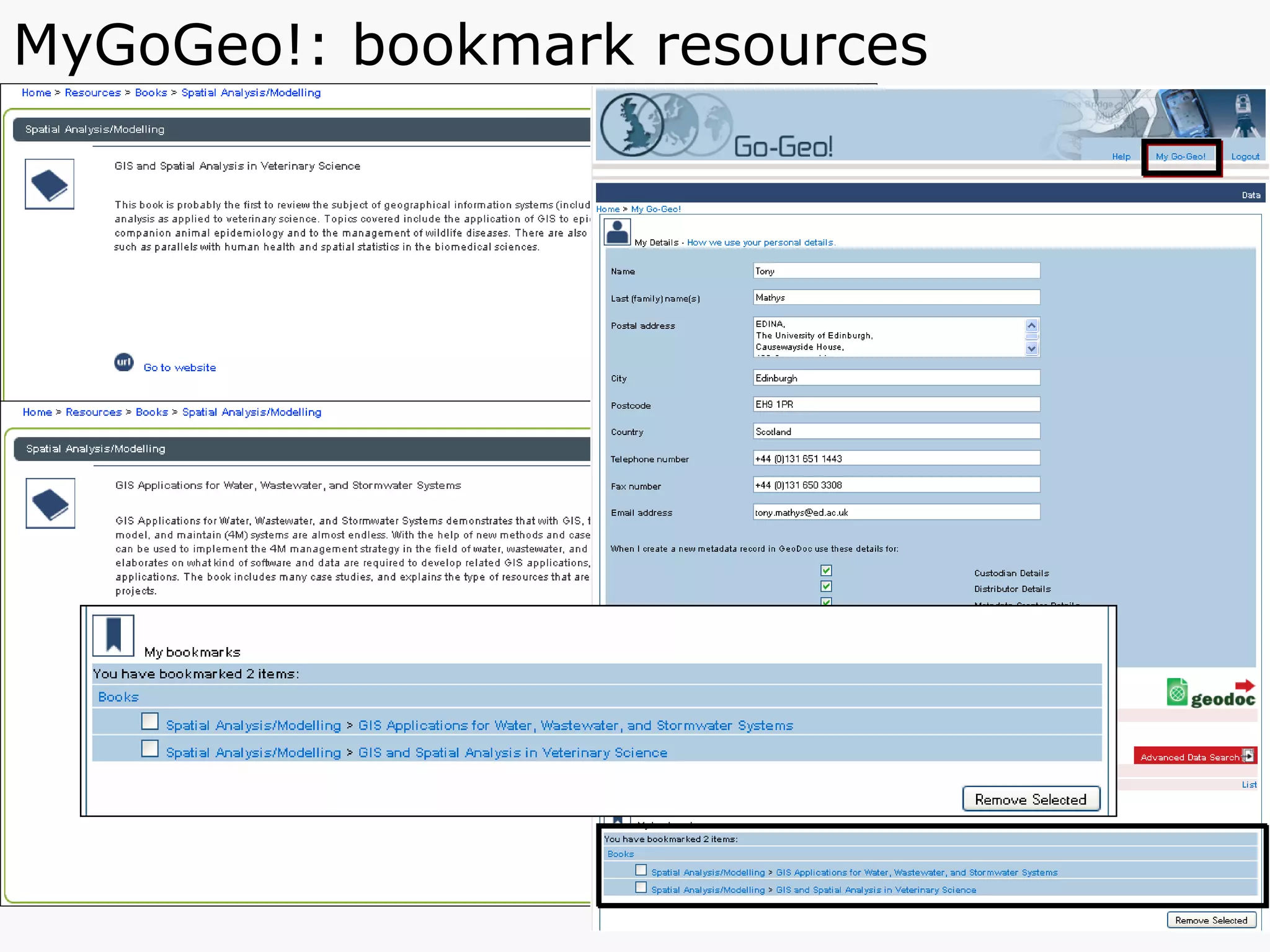Screen dimensions: 1270x952
Task: Open small GIS Applications for Water link at bottom
Action: click(x=917, y=872)
